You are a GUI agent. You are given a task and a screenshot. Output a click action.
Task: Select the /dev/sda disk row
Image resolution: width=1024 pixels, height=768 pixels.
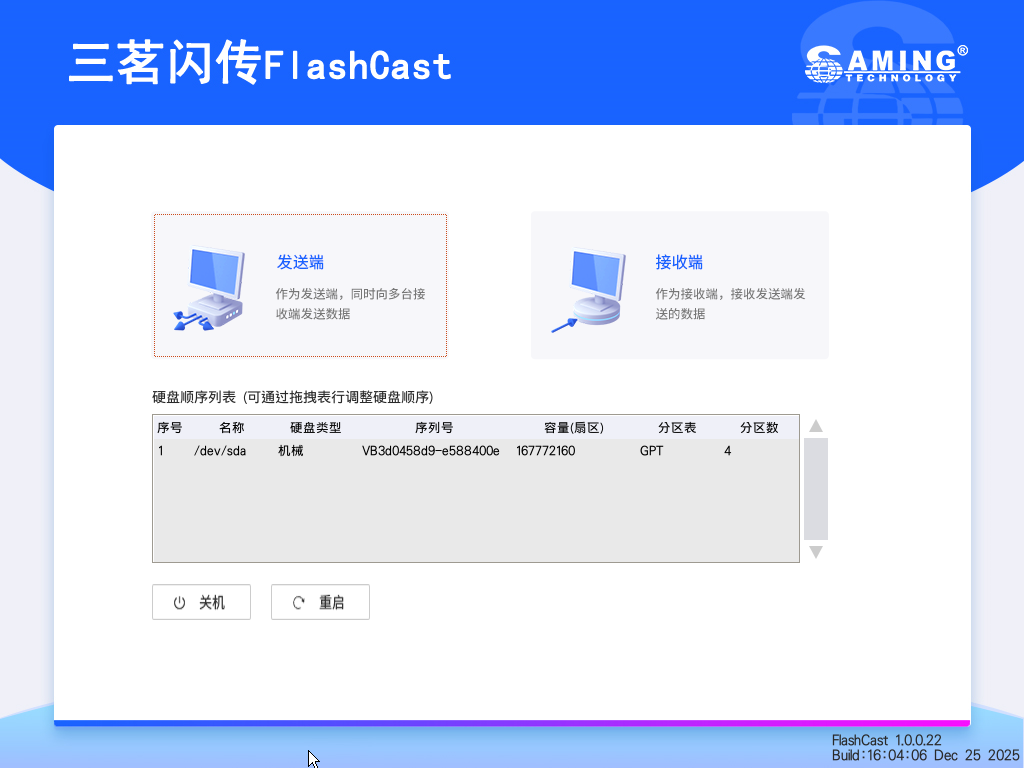pyautogui.click(x=220, y=451)
